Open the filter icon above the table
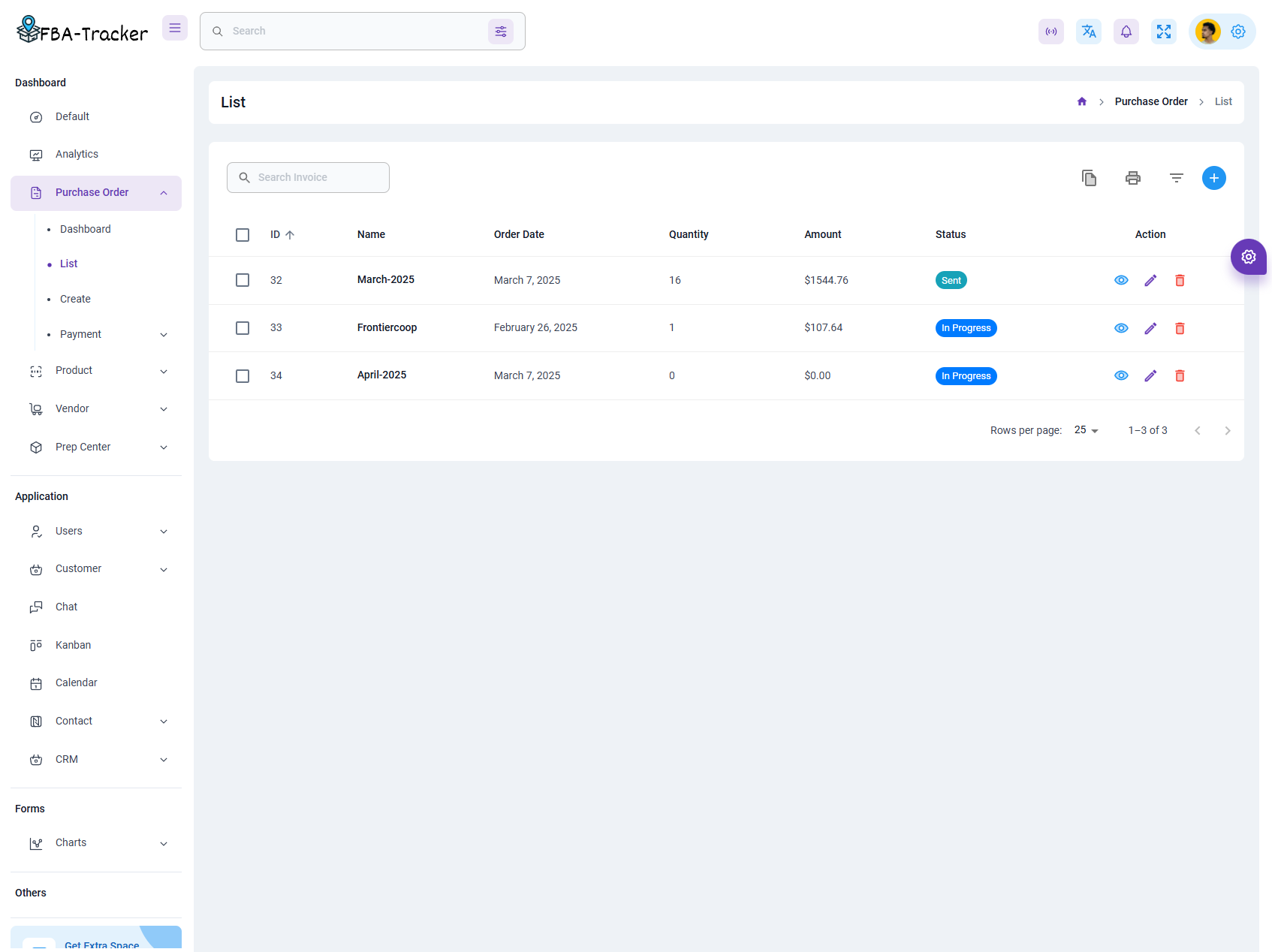1272x952 pixels. click(x=1176, y=178)
